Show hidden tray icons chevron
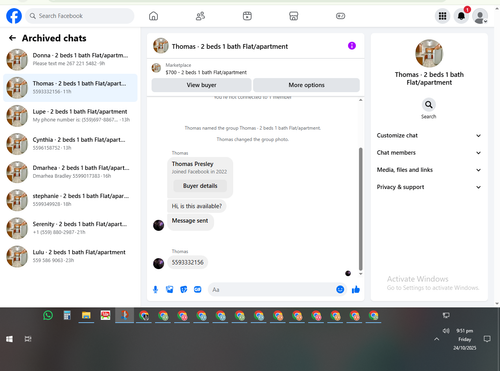The height and width of the screenshot is (371, 500). click(437, 339)
